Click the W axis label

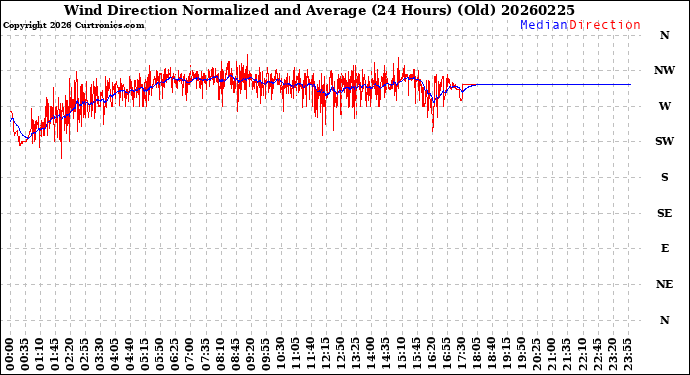click(x=664, y=106)
